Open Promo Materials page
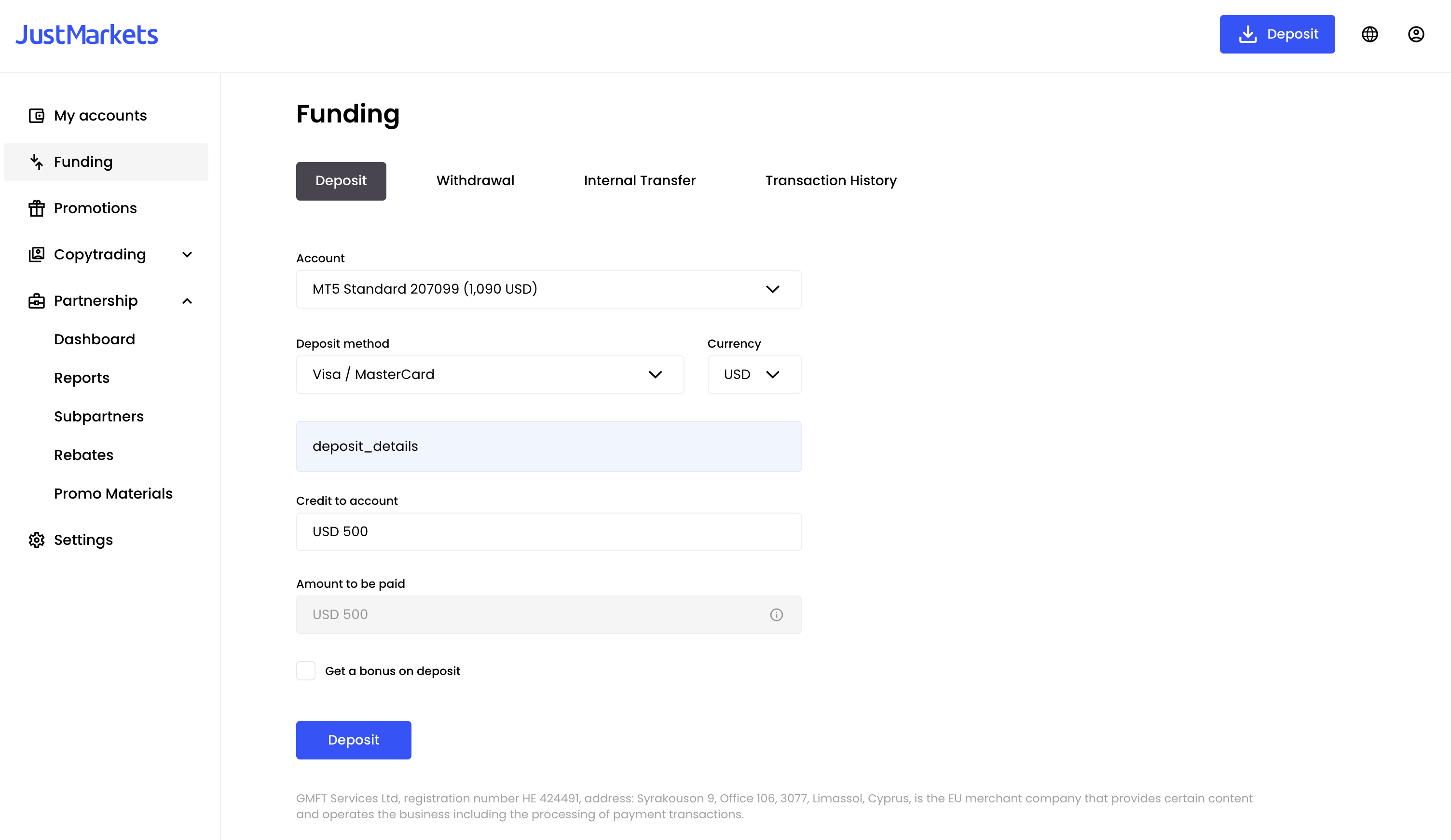The image size is (1451, 840). coord(113,494)
